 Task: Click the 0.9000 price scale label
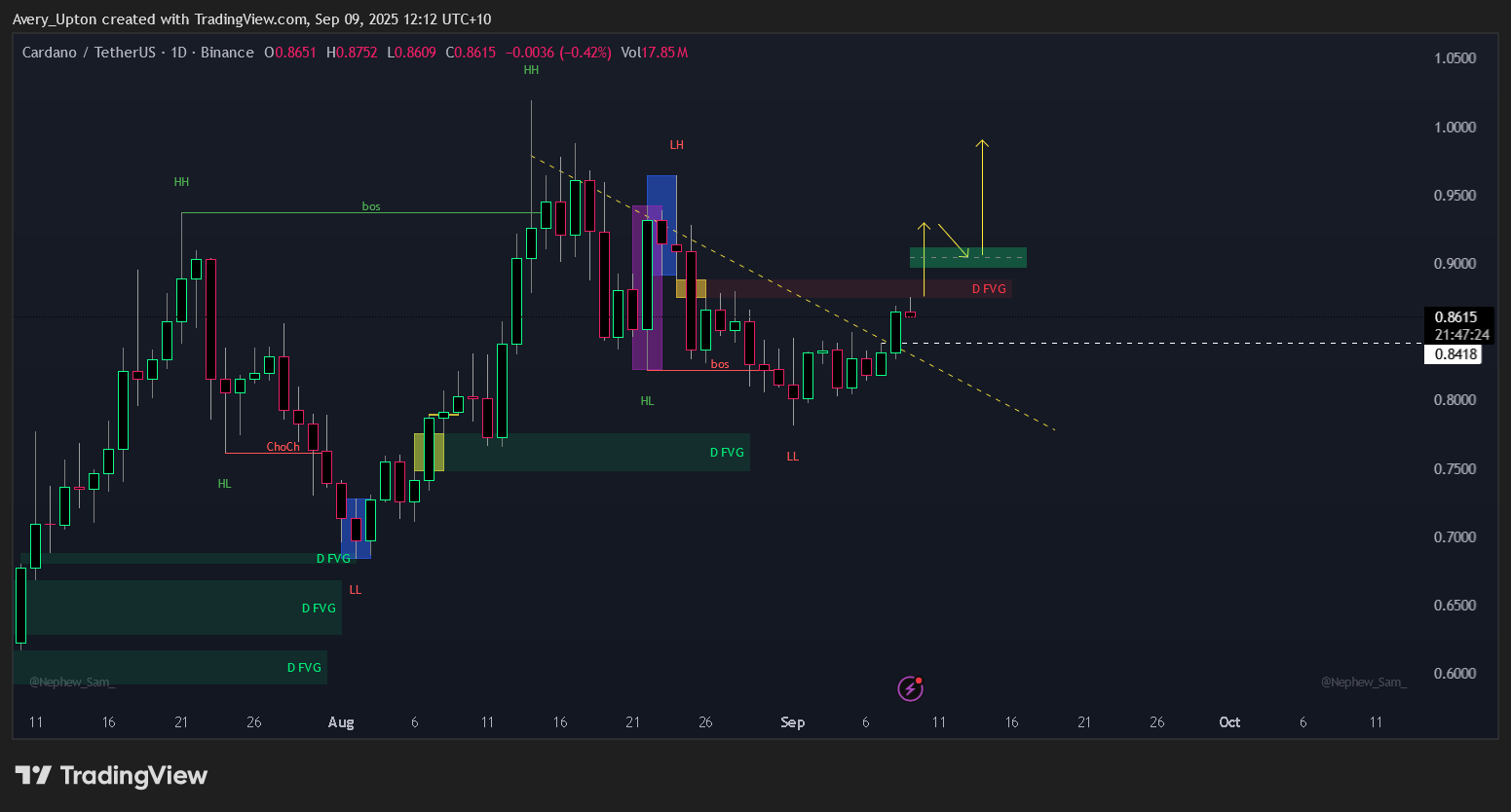click(x=1454, y=264)
